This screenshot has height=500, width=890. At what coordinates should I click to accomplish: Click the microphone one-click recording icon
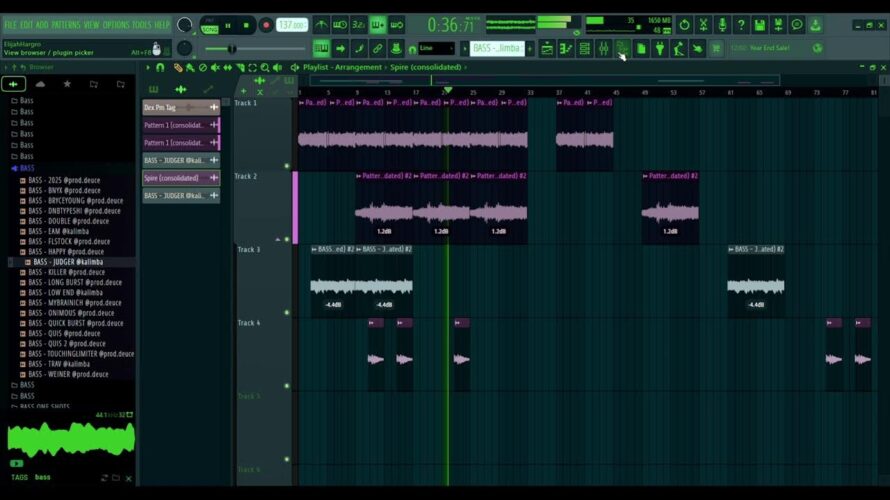pos(722,25)
